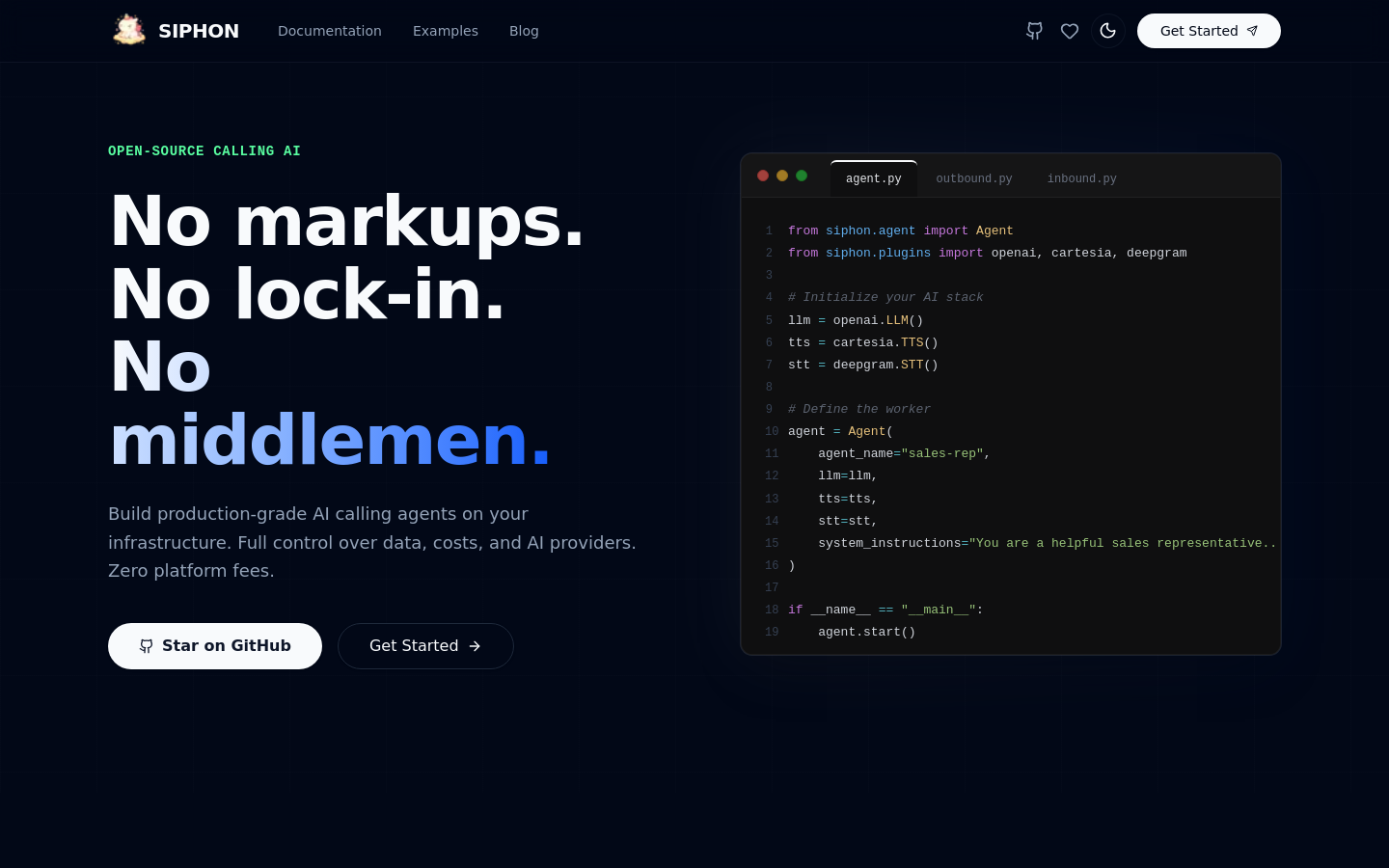
Task: Click Star on GitHub button
Action: pos(215,646)
